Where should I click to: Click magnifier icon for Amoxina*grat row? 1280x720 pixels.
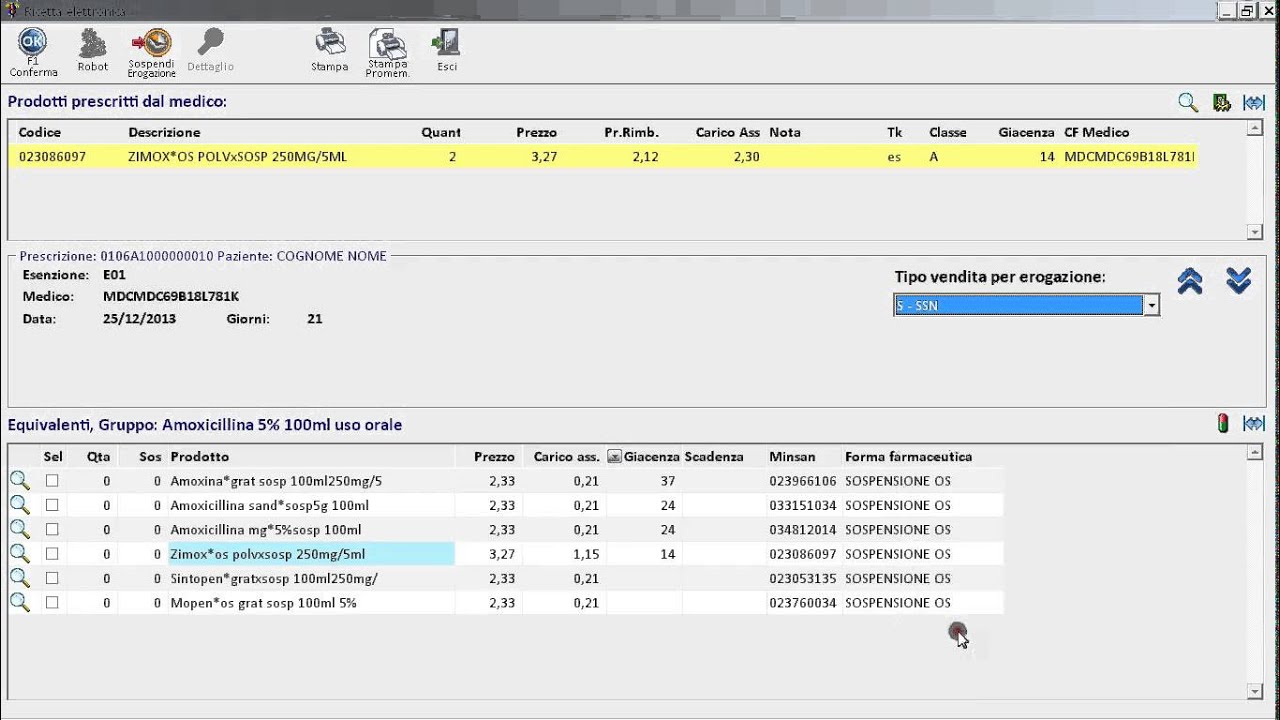coord(19,481)
